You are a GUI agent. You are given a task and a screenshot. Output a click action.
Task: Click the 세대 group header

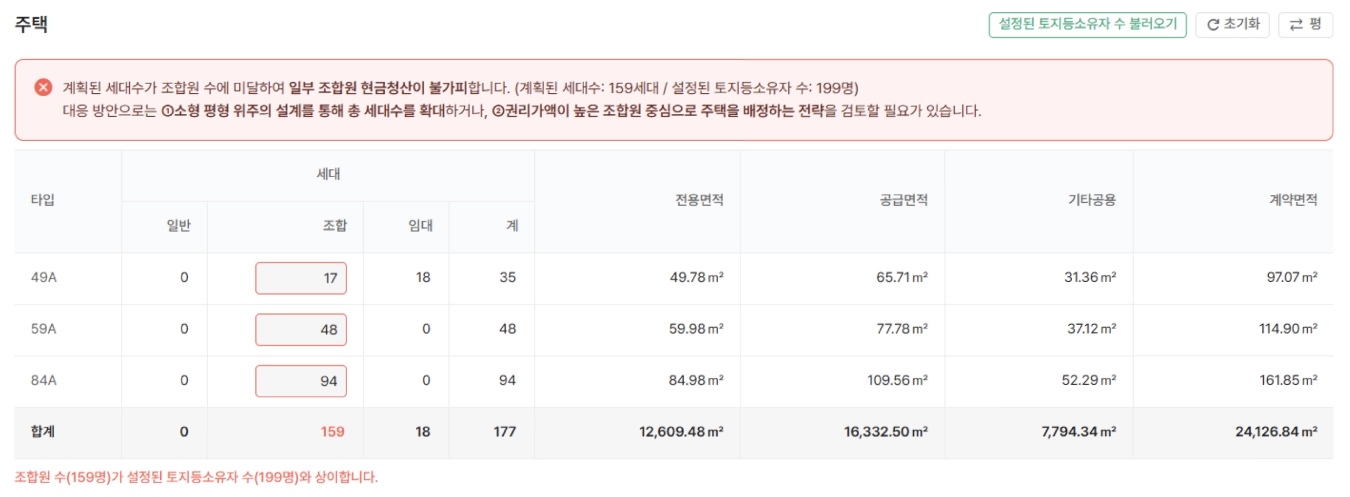click(328, 174)
